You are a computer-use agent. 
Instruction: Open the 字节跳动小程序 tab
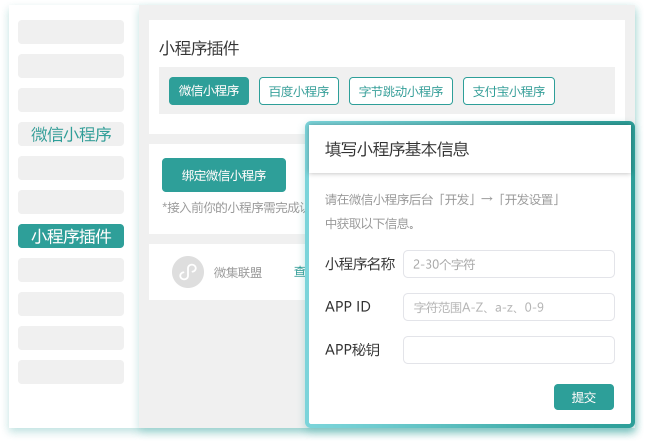[x=401, y=91]
